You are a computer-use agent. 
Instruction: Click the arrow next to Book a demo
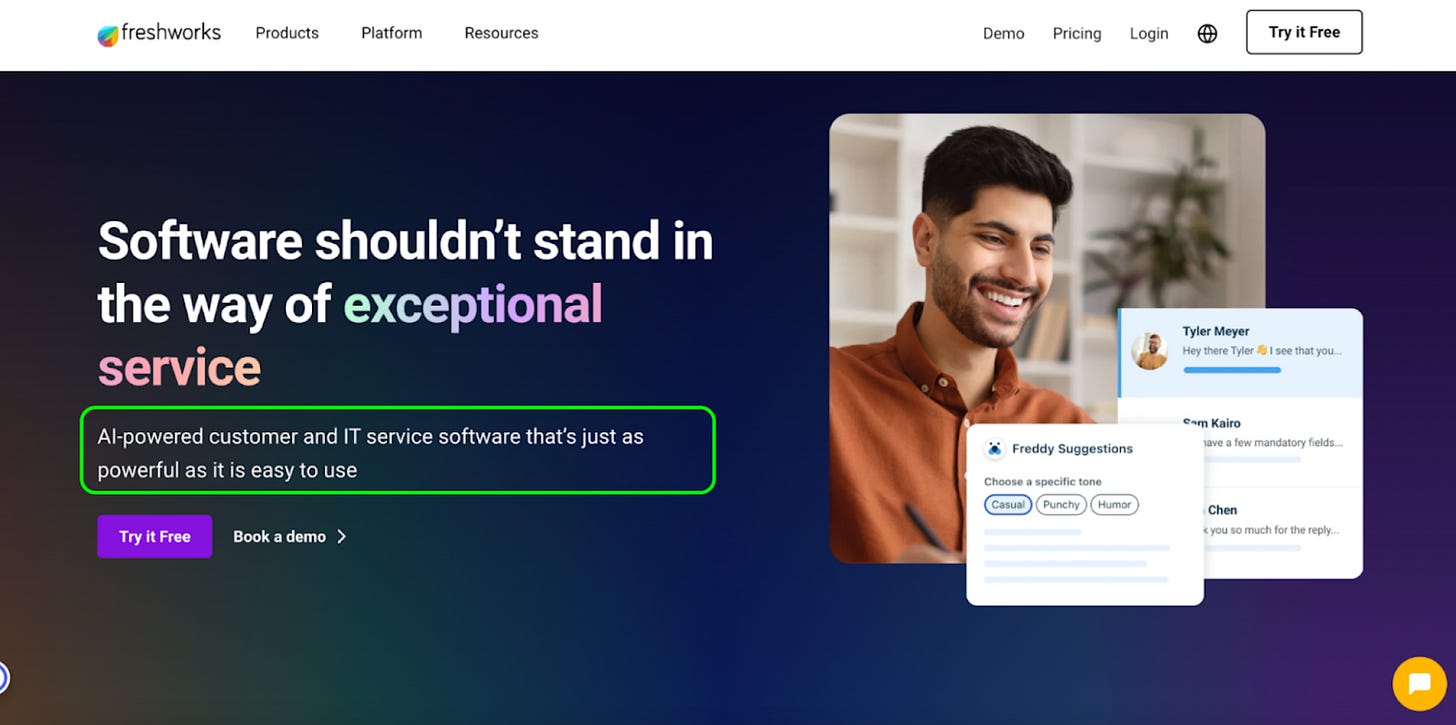click(342, 537)
